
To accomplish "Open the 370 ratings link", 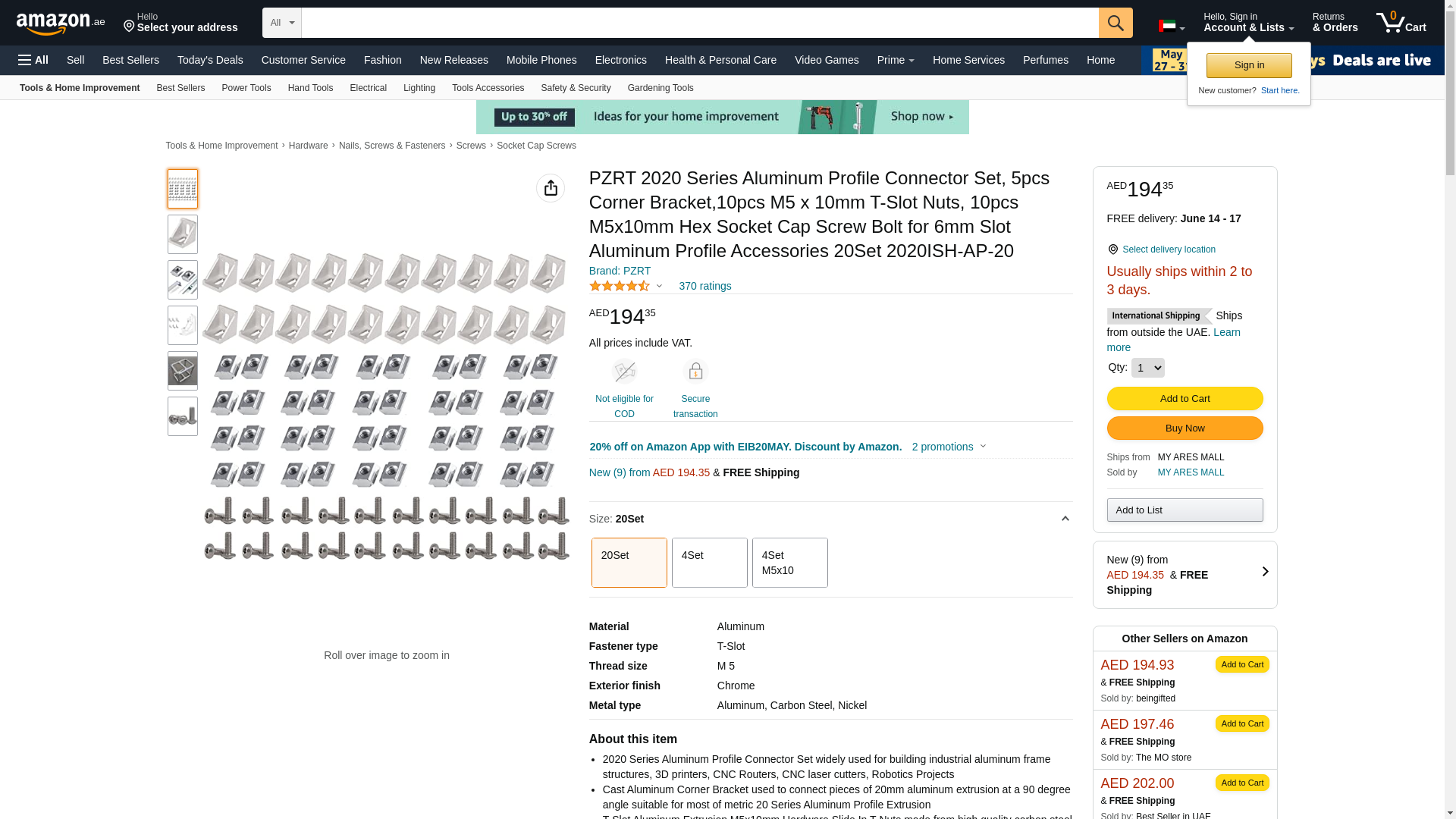I will click(x=704, y=286).
